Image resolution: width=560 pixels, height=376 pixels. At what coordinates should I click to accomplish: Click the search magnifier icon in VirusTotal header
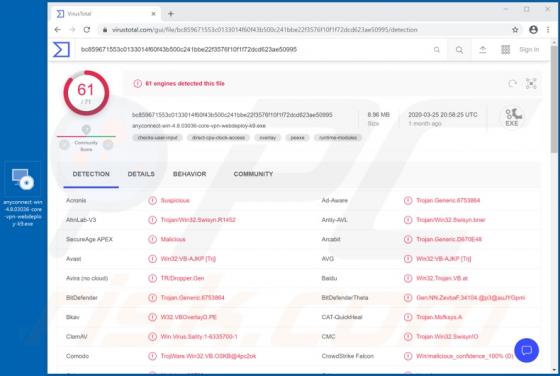point(459,50)
